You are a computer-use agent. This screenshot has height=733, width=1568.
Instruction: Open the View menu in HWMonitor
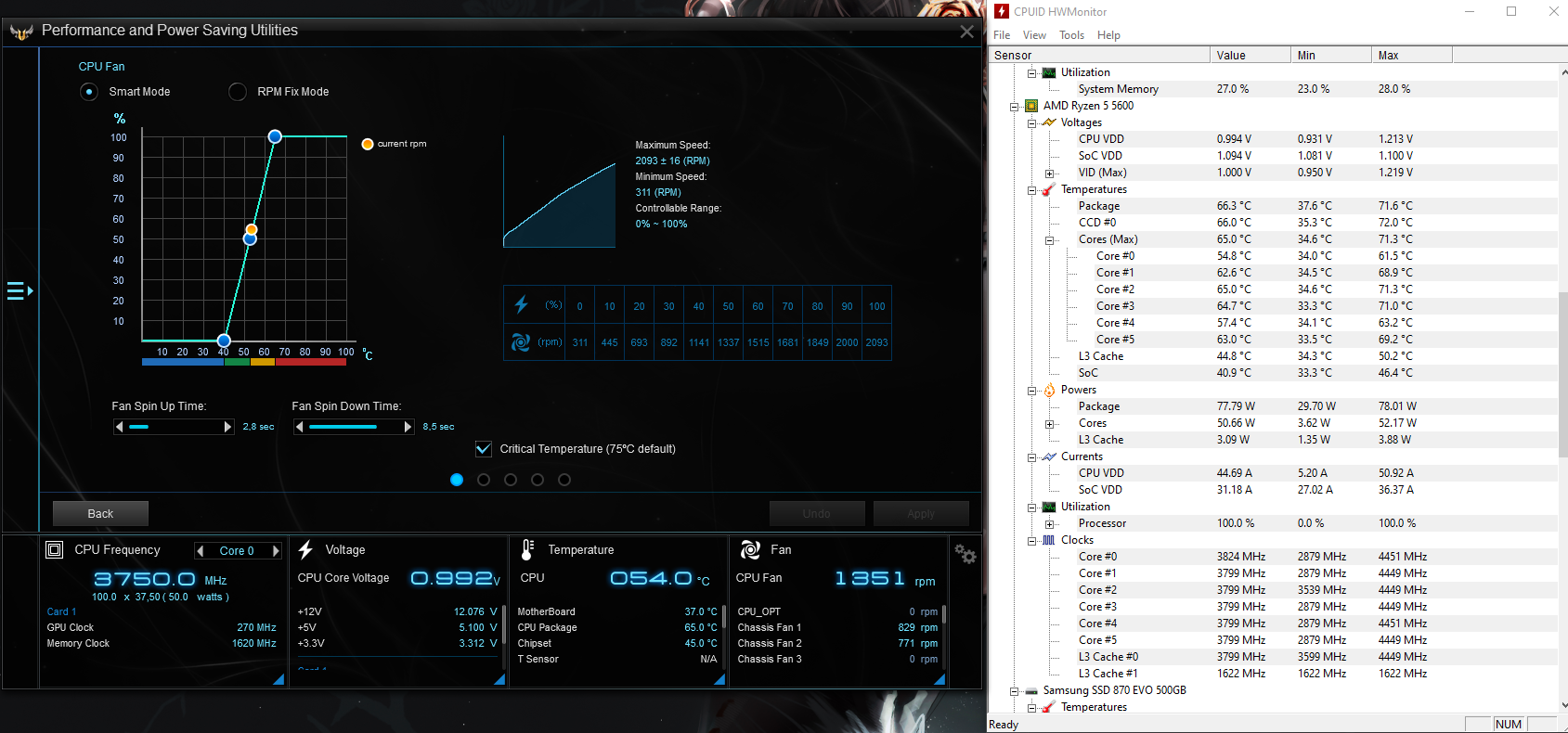pyautogui.click(x=1034, y=35)
